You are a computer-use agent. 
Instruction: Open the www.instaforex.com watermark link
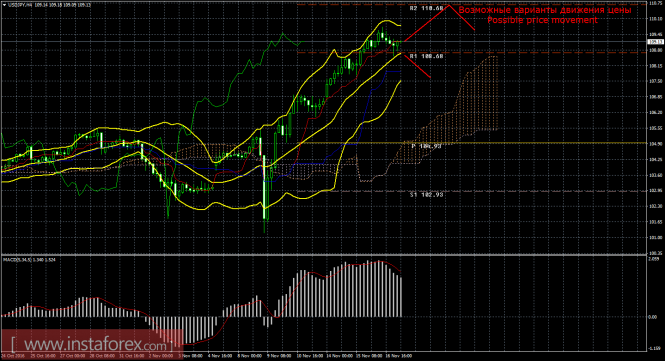tap(90, 344)
